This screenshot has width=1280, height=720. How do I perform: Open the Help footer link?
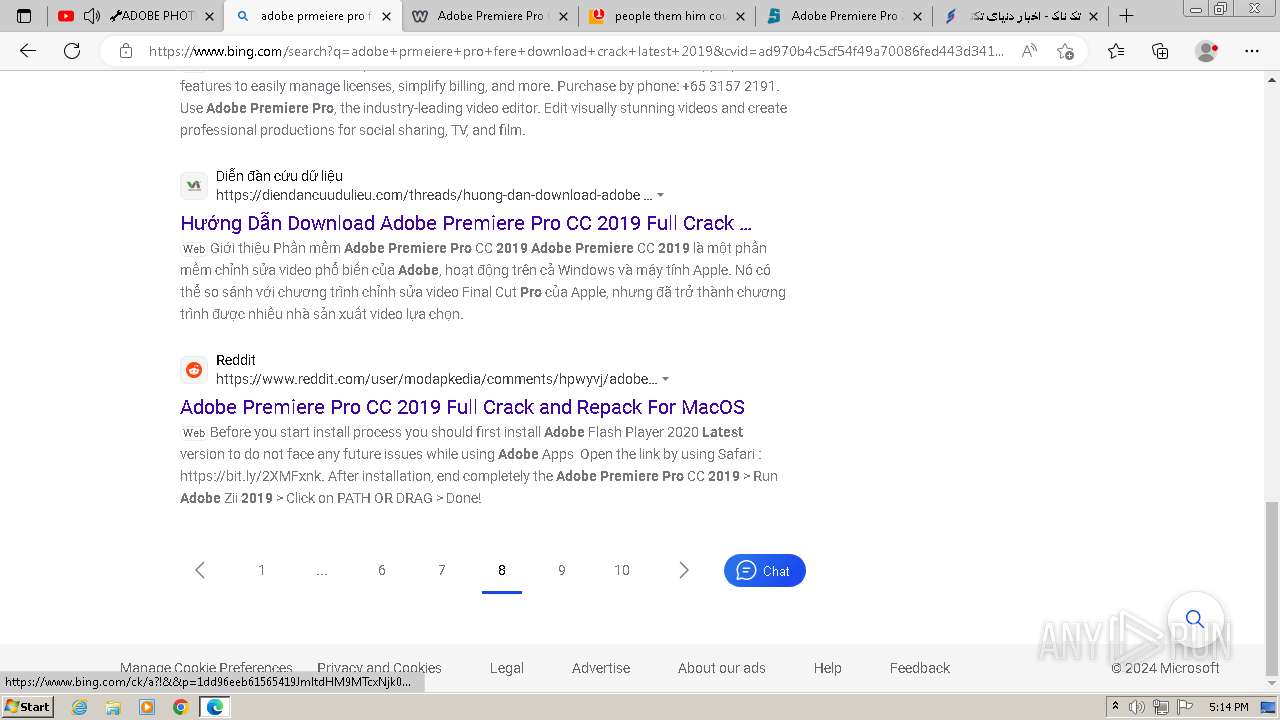tap(827, 668)
